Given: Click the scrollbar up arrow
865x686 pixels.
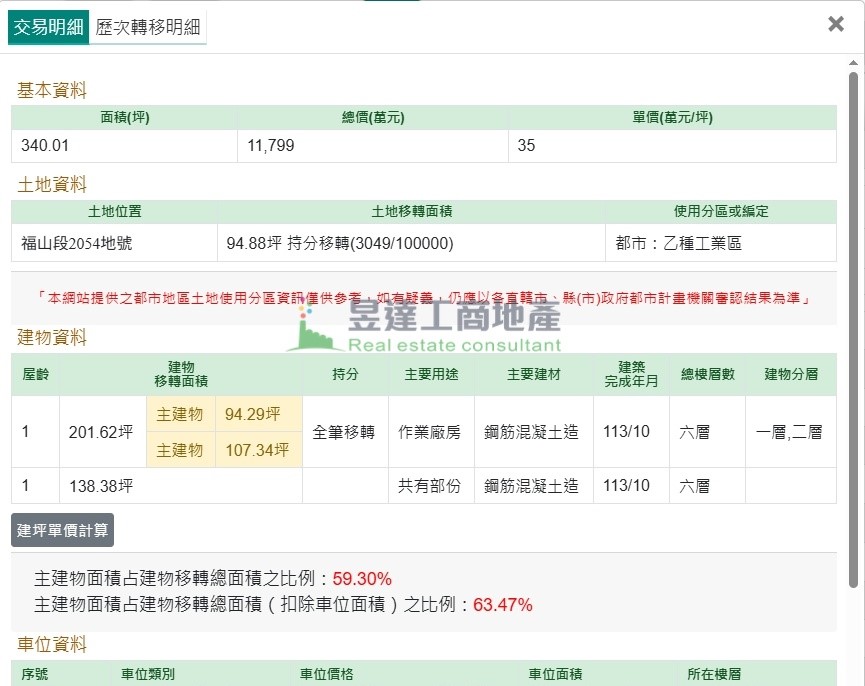Looking at the screenshot, I should [x=853, y=63].
